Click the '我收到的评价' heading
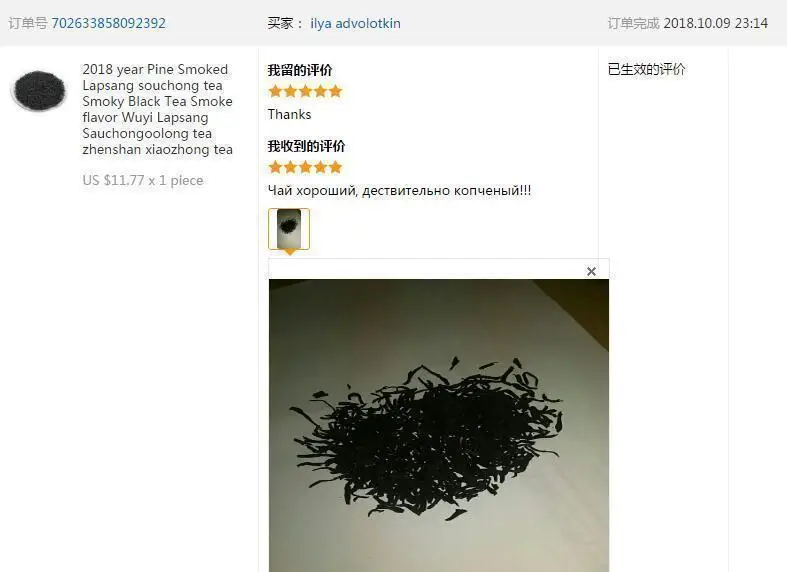The width and height of the screenshot is (787, 572). (306, 146)
